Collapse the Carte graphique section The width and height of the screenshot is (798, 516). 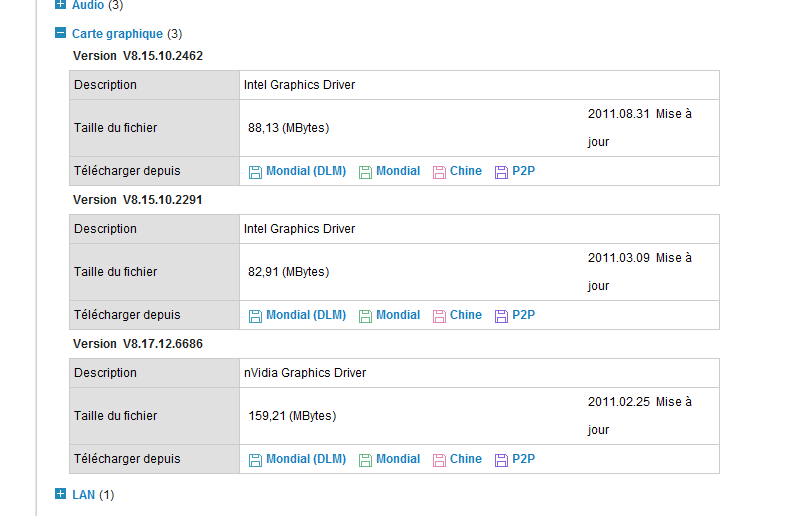(61, 34)
